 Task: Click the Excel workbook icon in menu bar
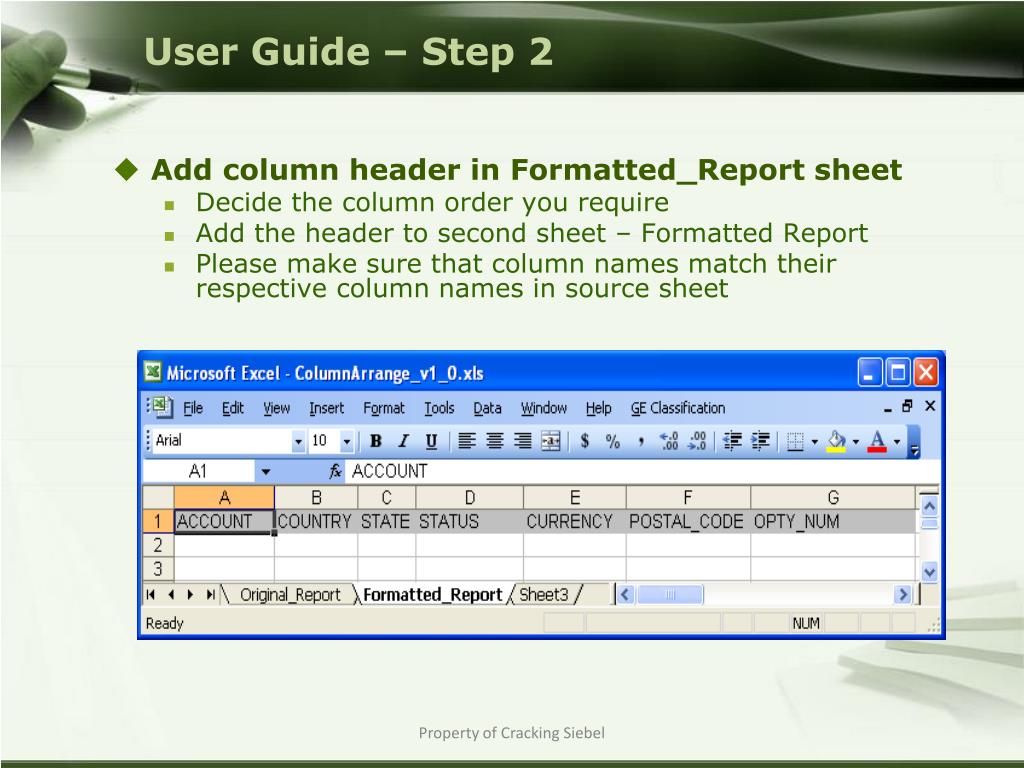click(162, 407)
